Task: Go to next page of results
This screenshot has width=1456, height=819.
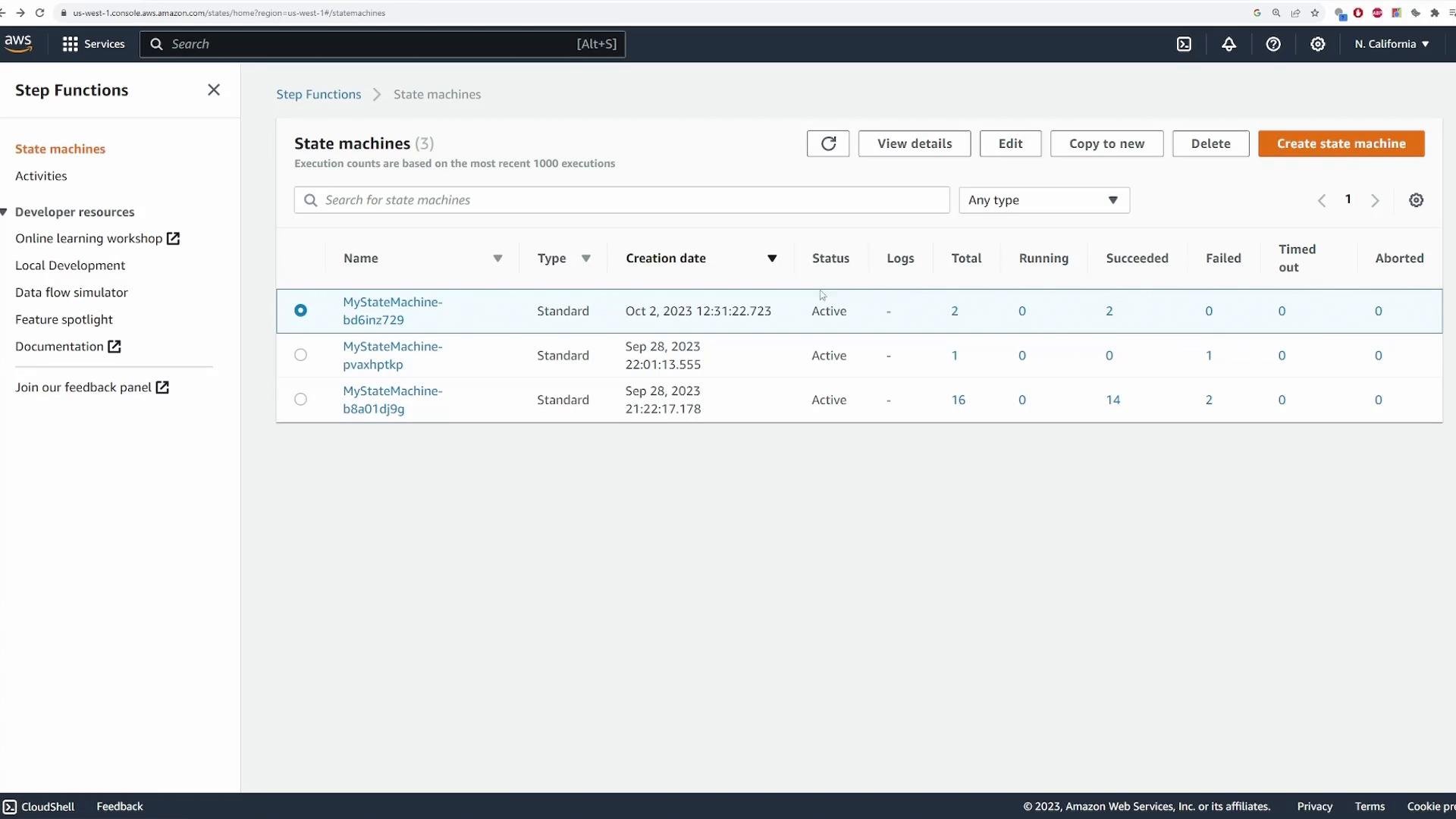Action: 1375,200
